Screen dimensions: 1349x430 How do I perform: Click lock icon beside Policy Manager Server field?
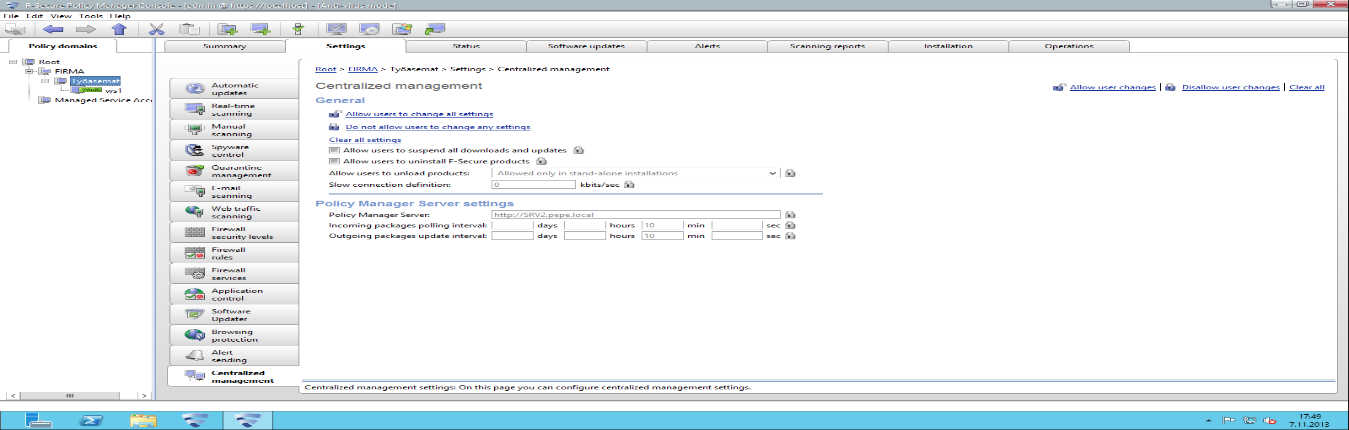(x=790, y=214)
